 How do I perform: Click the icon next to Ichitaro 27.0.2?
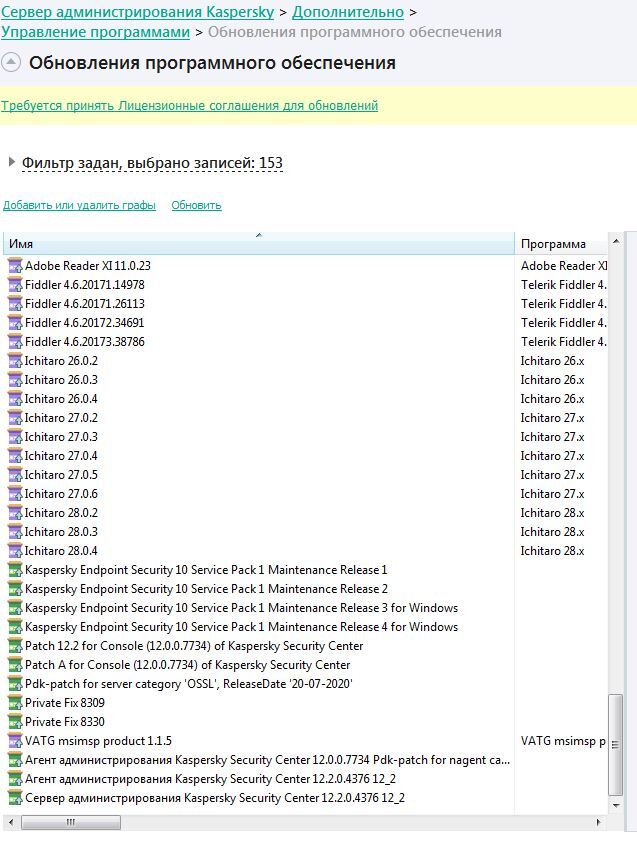(x=15, y=417)
